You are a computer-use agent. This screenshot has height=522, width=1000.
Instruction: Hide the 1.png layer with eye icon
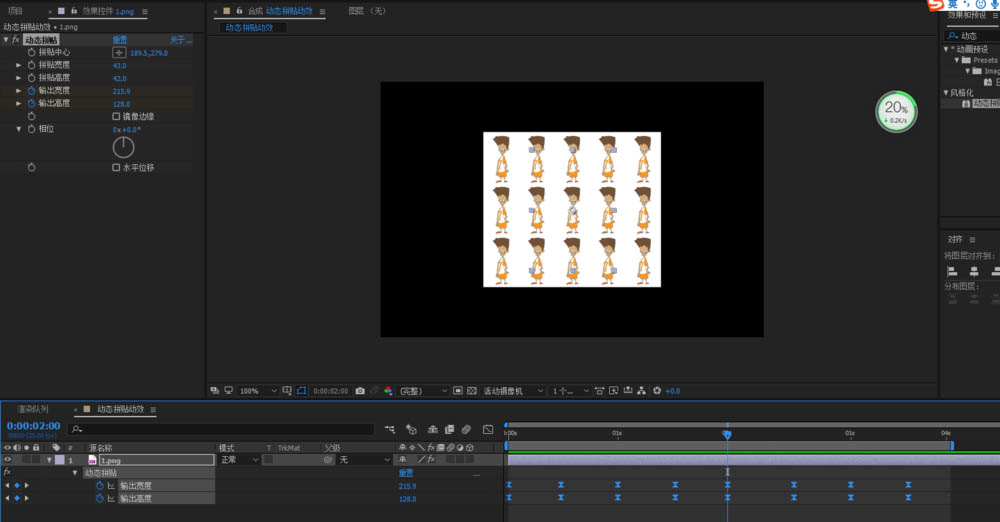pos(8,460)
